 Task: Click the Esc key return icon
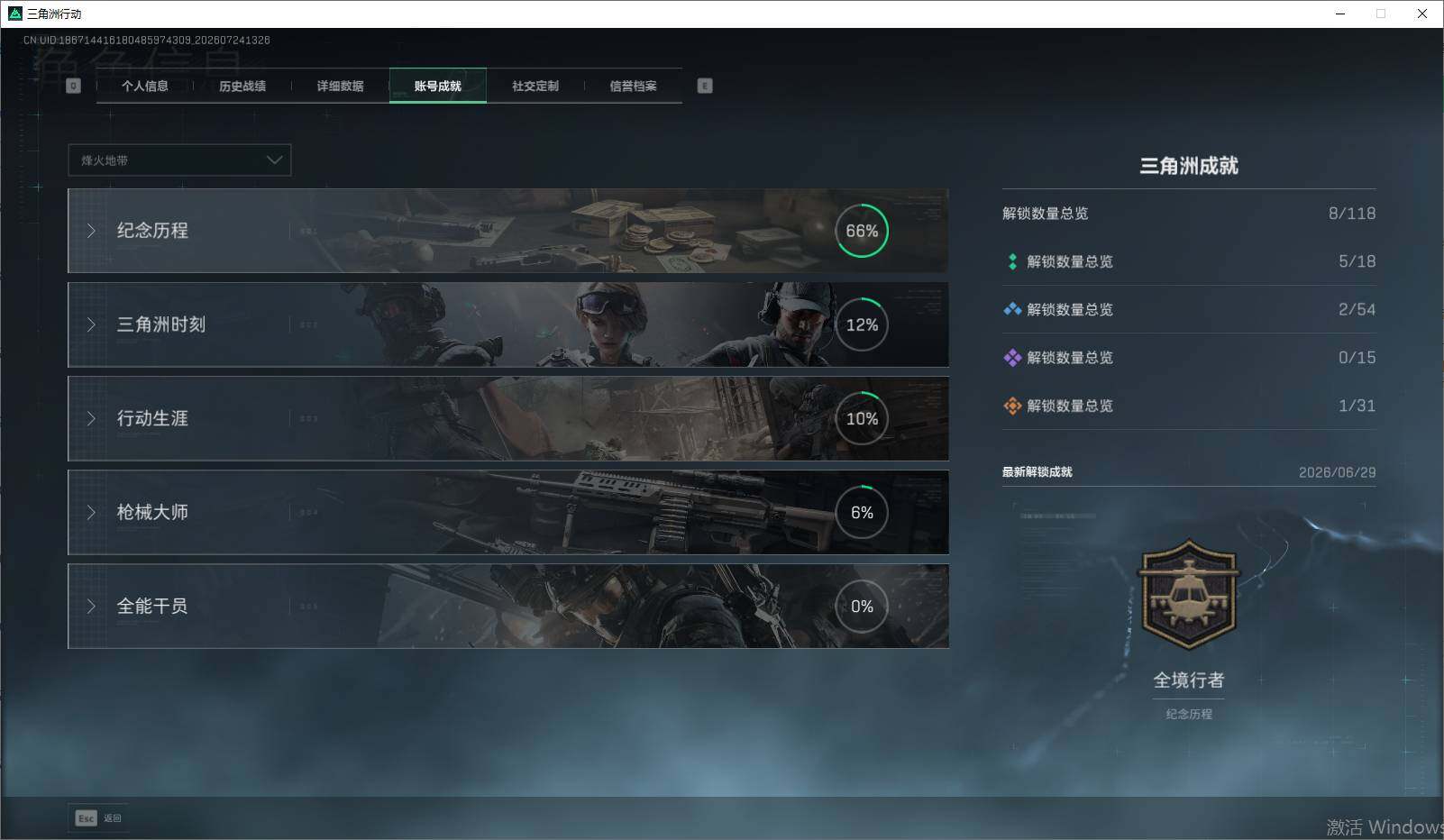tap(86, 818)
